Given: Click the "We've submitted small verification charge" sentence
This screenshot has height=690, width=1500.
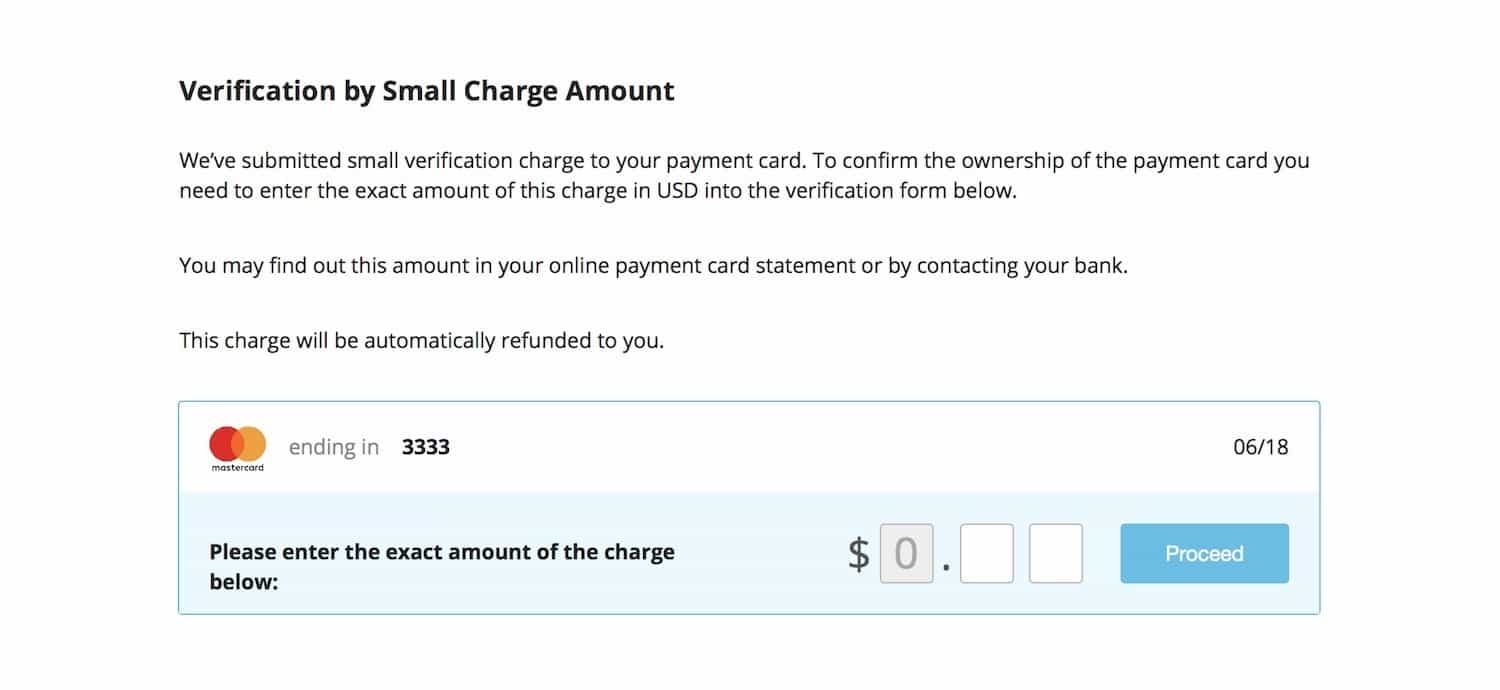Looking at the screenshot, I should tap(495, 160).
